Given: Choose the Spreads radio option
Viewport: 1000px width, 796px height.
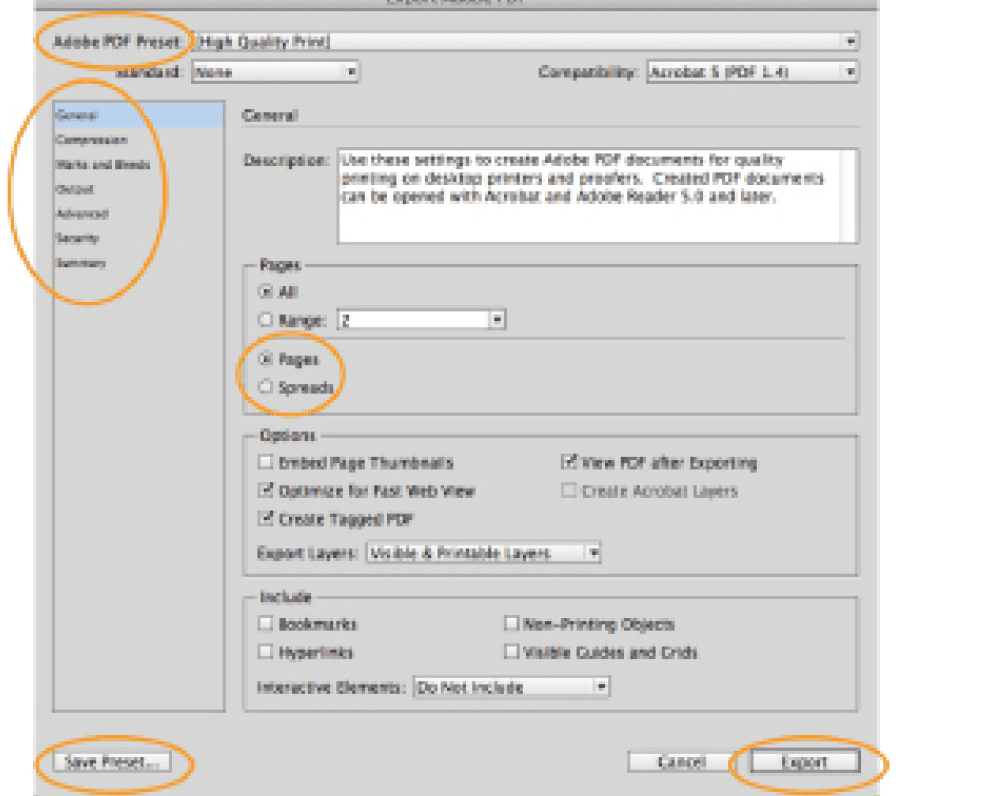Looking at the screenshot, I should [265, 387].
